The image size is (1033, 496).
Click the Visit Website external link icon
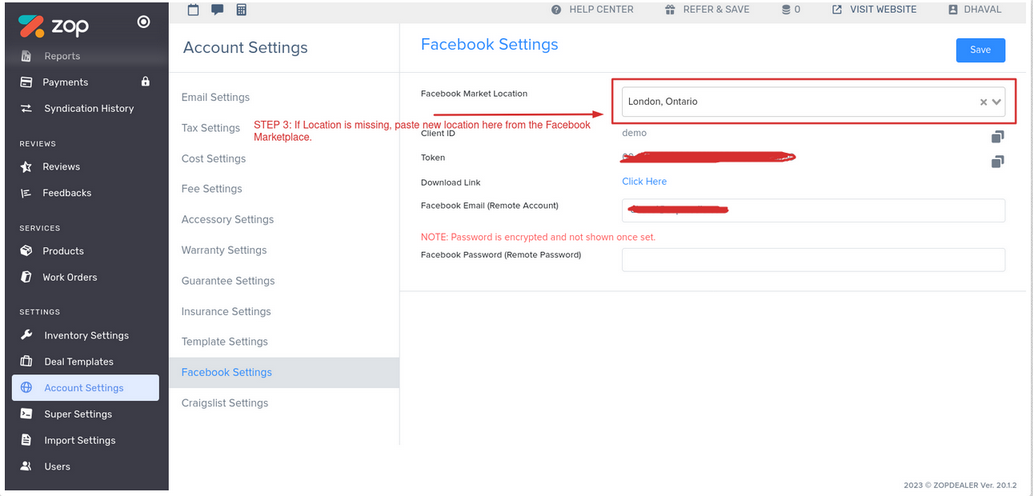pyautogui.click(x=837, y=9)
